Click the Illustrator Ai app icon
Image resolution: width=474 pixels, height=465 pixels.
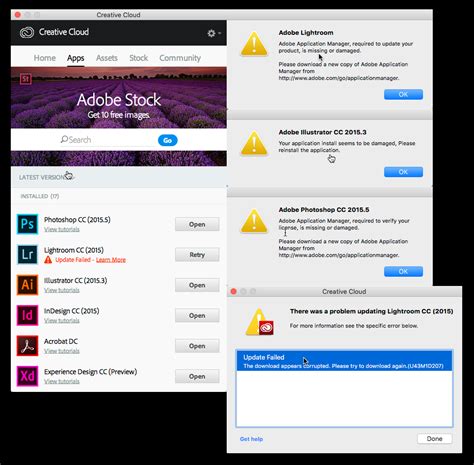click(x=27, y=285)
